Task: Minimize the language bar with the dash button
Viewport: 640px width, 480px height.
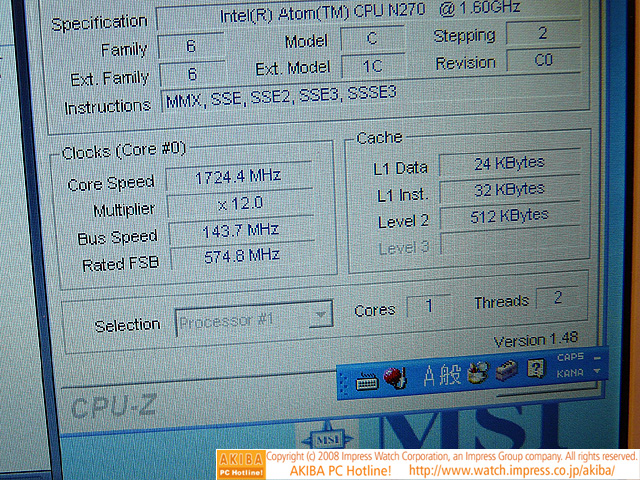Action: (x=597, y=356)
